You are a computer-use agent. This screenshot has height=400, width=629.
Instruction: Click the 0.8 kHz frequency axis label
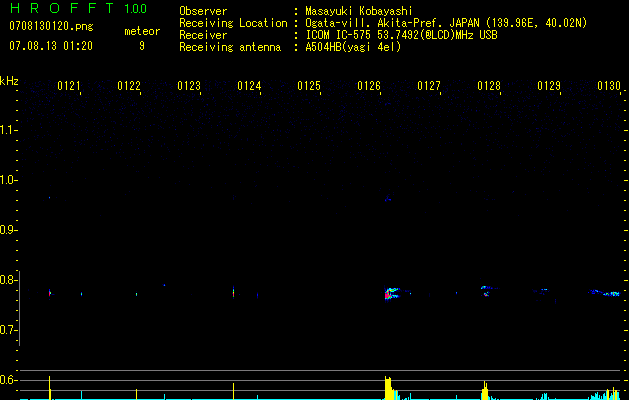tap(8, 280)
